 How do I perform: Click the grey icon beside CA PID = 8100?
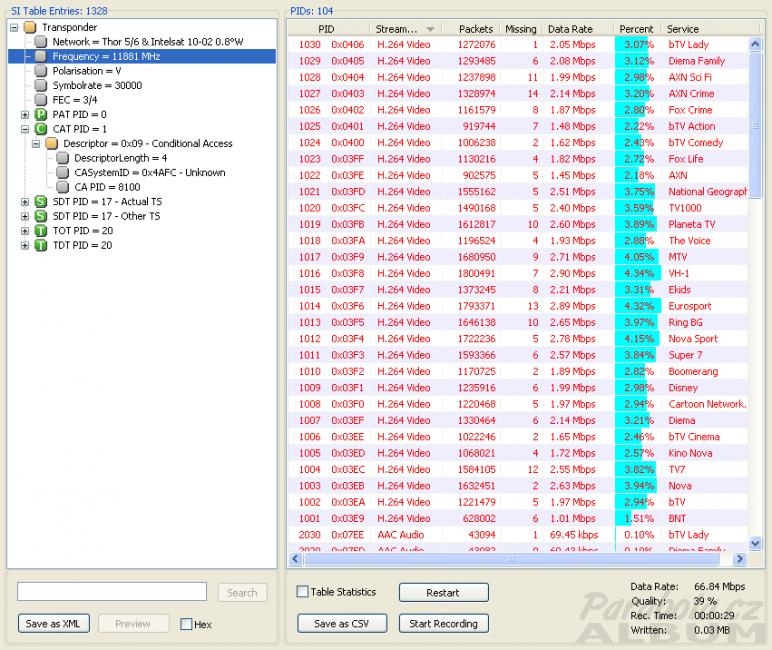(63, 187)
